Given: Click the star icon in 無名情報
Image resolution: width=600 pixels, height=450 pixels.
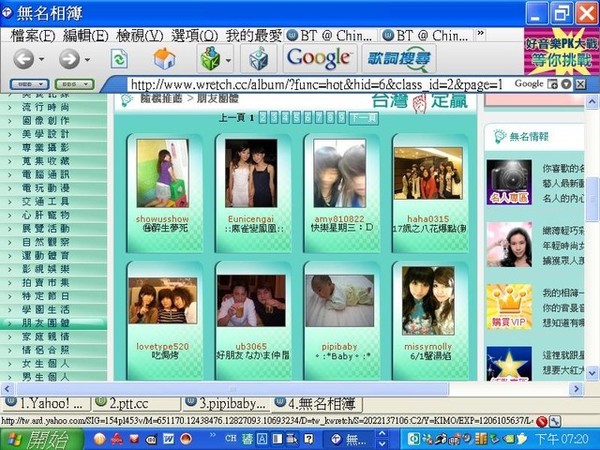Looking at the screenshot, I should [x=509, y=364].
